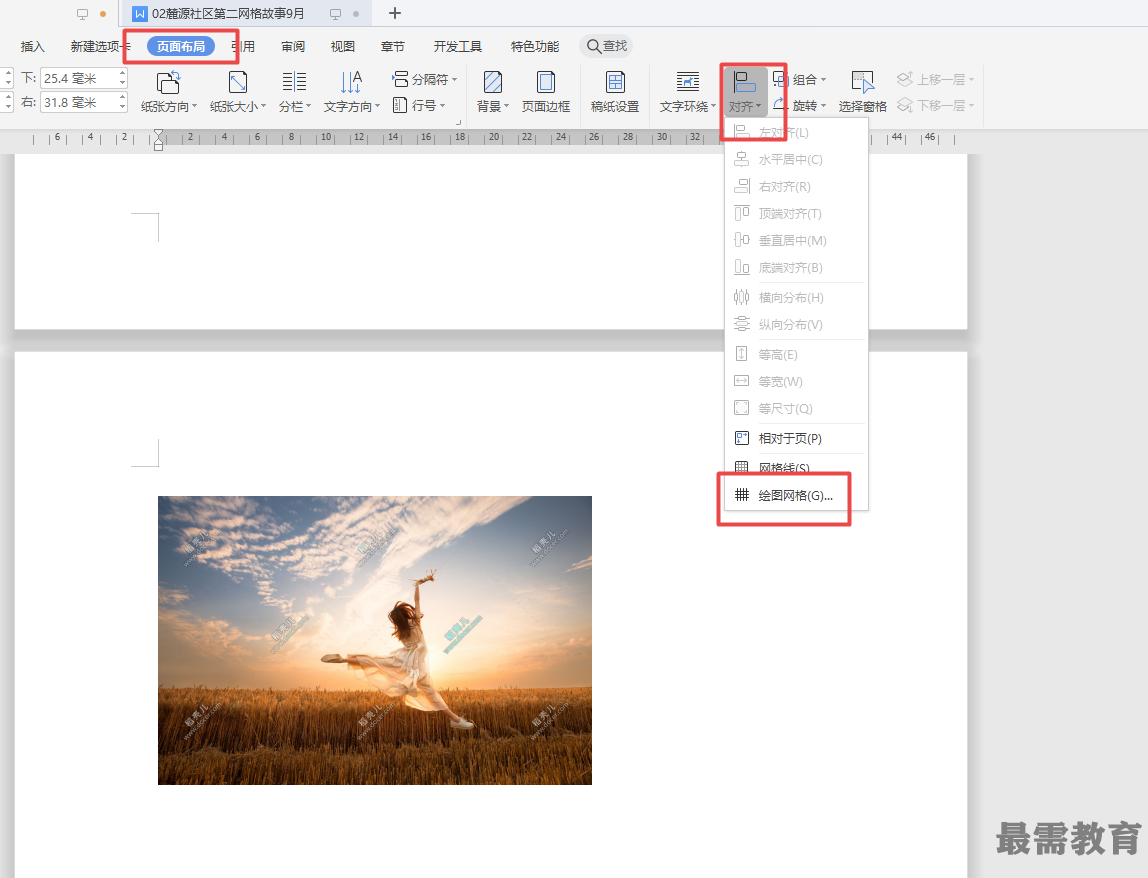The image size is (1148, 878).
Task: Click the 顶端对齐 icon in menu
Action: coord(742,213)
